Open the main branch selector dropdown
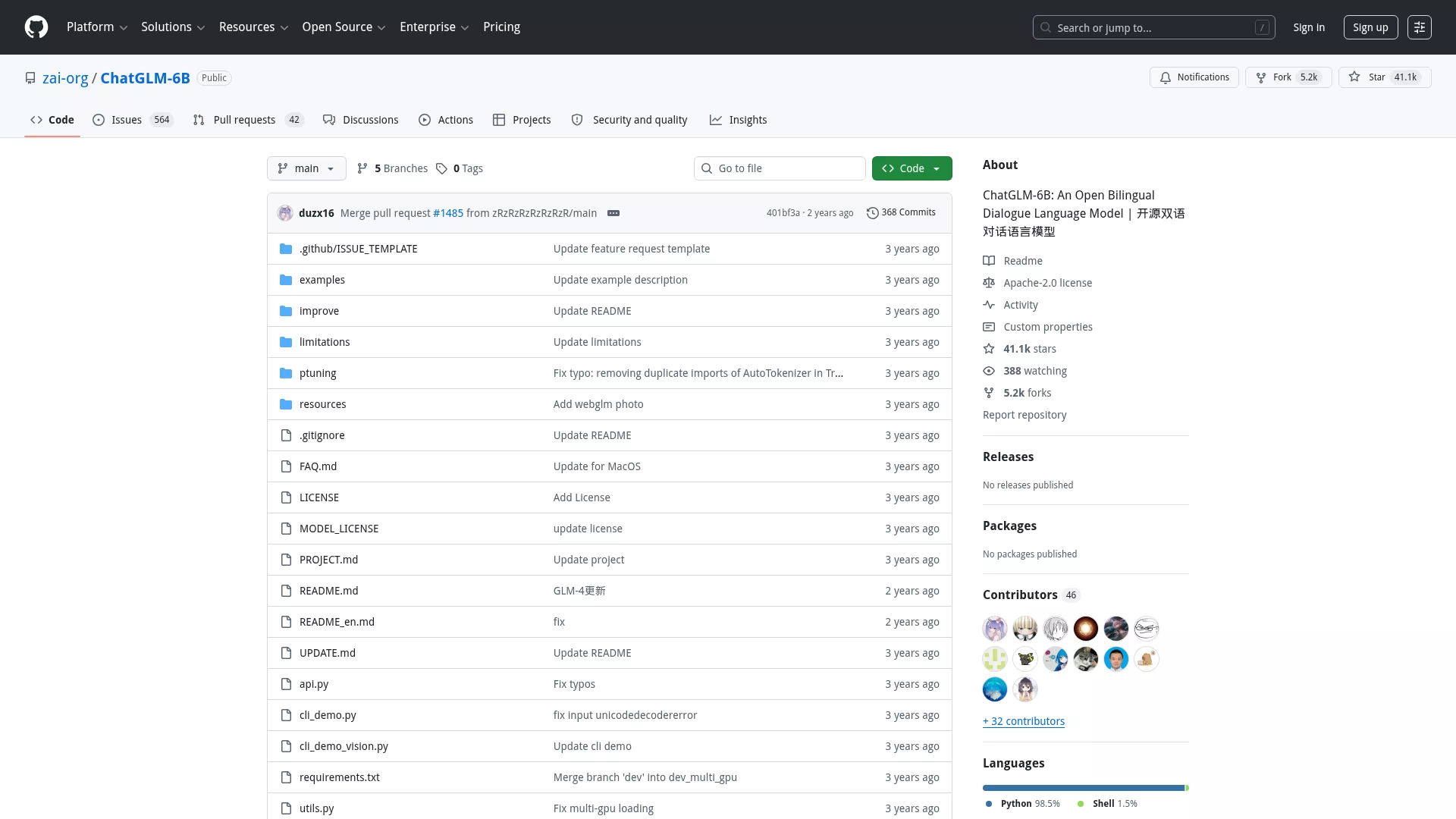This screenshot has width=1456, height=819. (x=306, y=168)
